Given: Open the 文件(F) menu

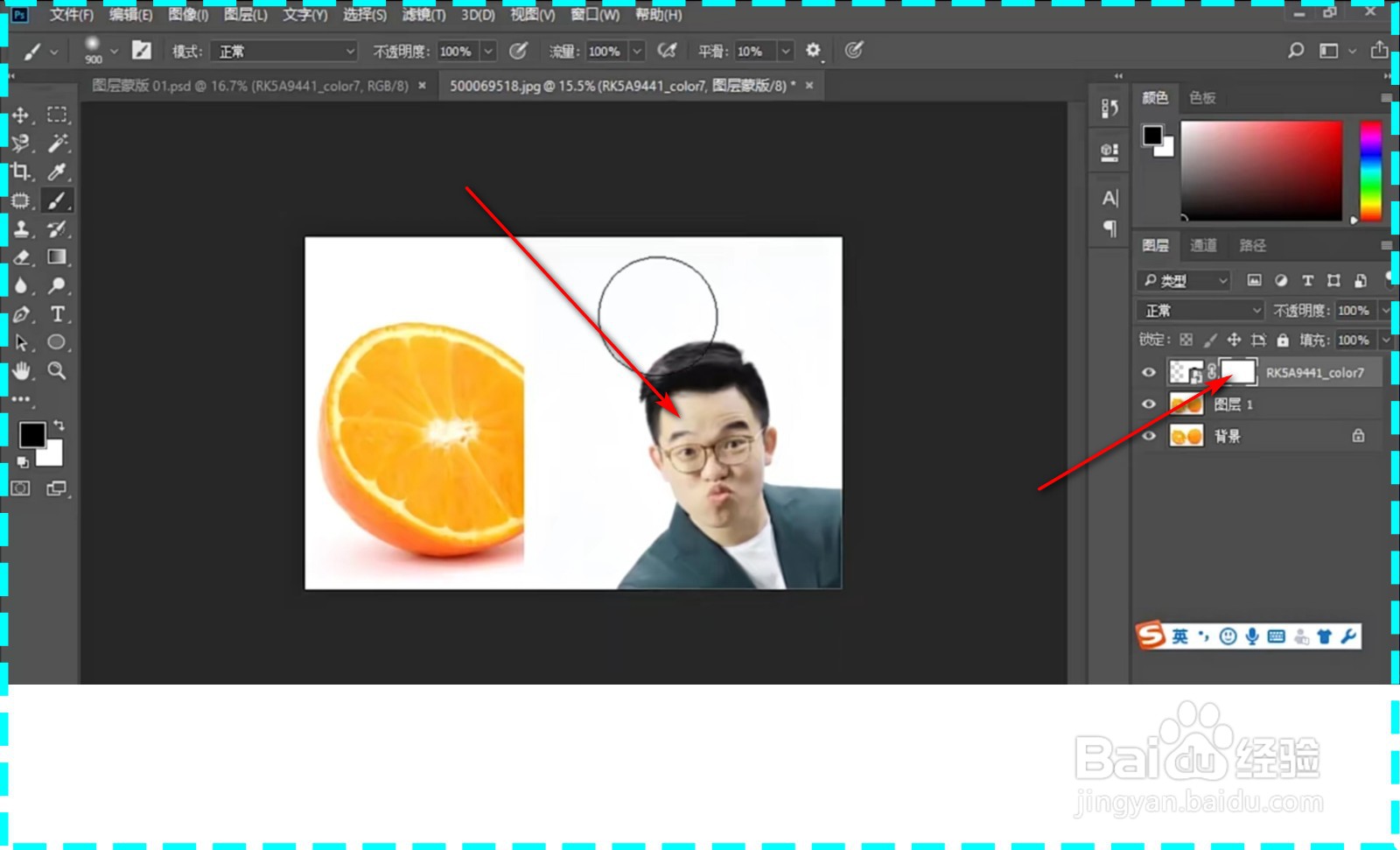Looking at the screenshot, I should (71, 15).
